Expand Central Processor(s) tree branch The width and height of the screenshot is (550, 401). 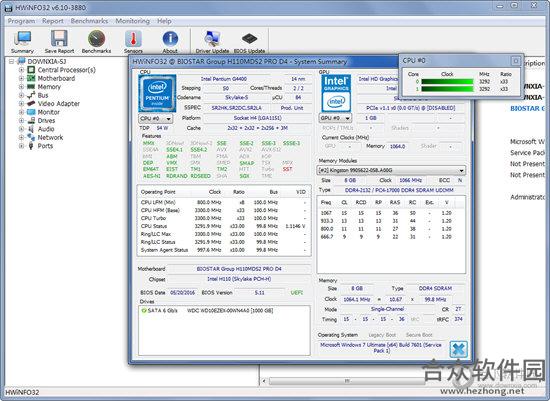click(x=21, y=70)
